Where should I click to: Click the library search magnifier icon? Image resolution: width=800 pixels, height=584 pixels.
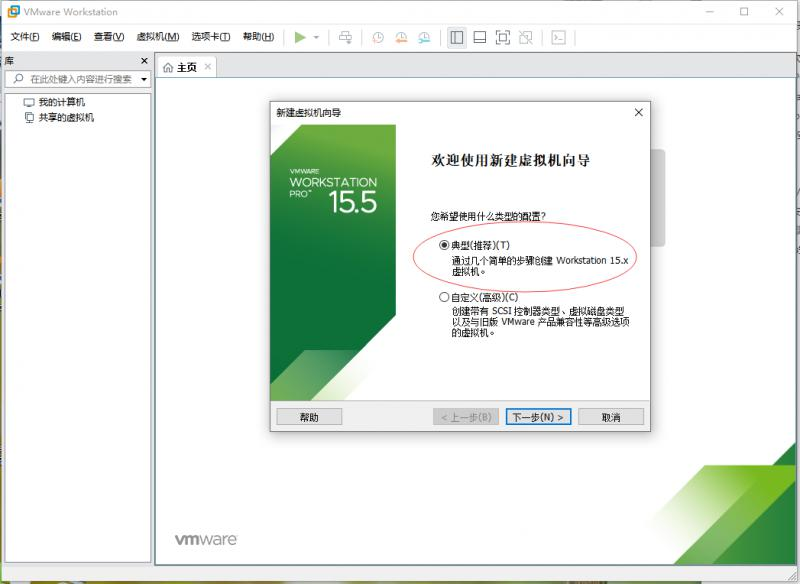(x=18, y=79)
